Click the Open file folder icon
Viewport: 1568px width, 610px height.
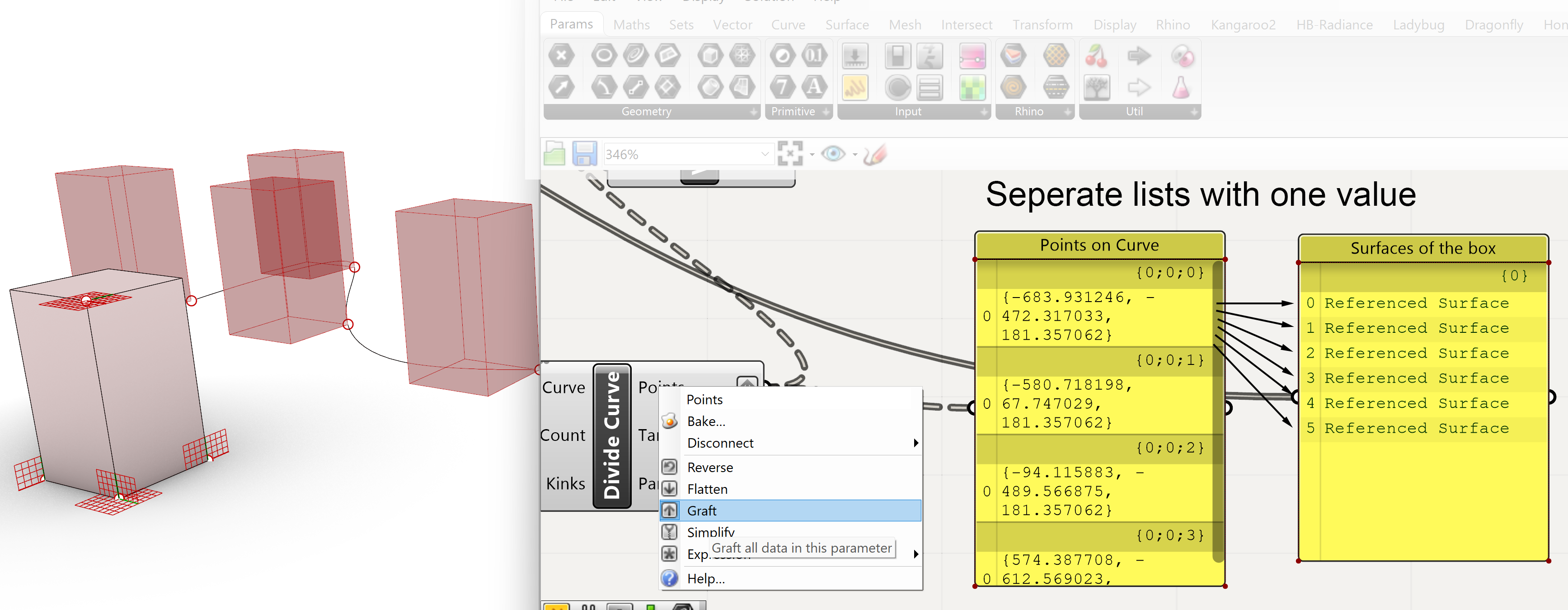tap(554, 154)
